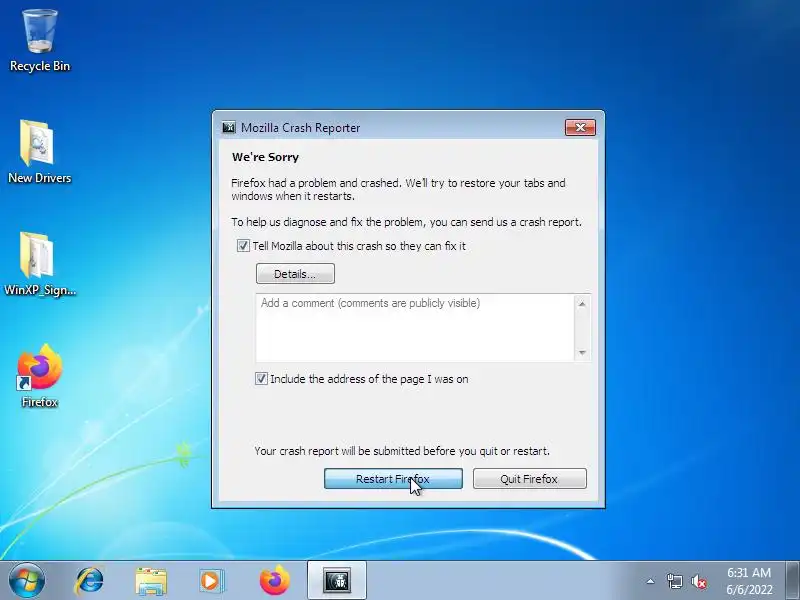This screenshot has height=600, width=800.
Task: Select the WinXP_Sign... folder on desktop
Action: click(39, 264)
